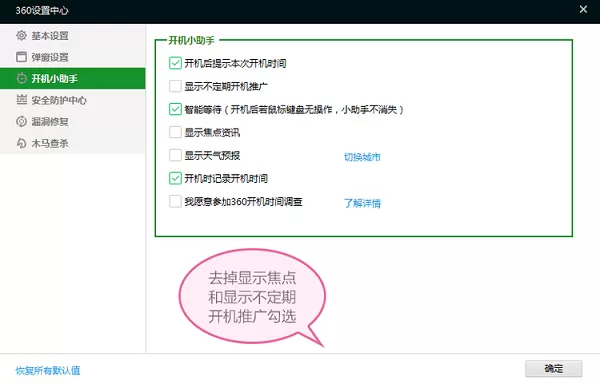Viewport: 600px width, 384px height.
Task: Select 开机小助手 sidebar entry
Action: 73,78
